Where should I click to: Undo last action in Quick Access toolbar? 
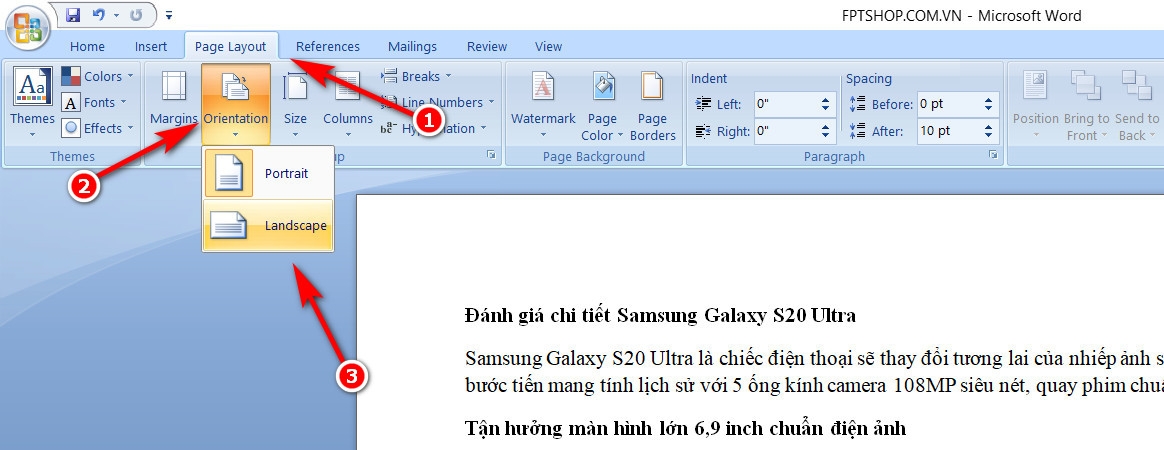pyautogui.click(x=99, y=15)
